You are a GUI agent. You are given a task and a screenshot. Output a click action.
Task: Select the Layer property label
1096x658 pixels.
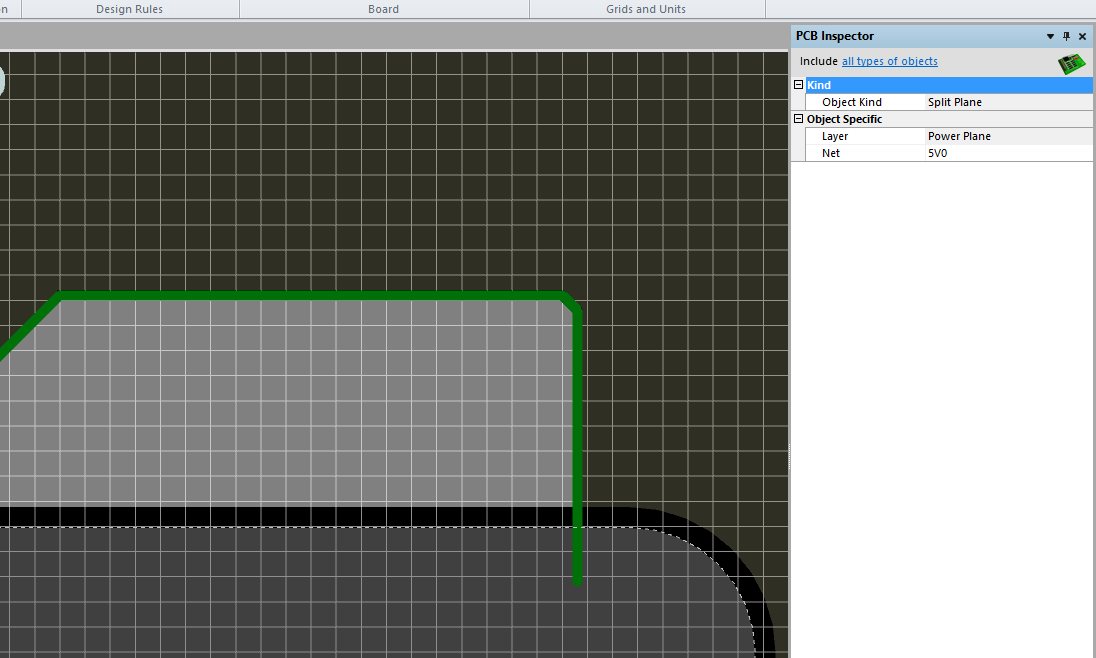[835, 136]
